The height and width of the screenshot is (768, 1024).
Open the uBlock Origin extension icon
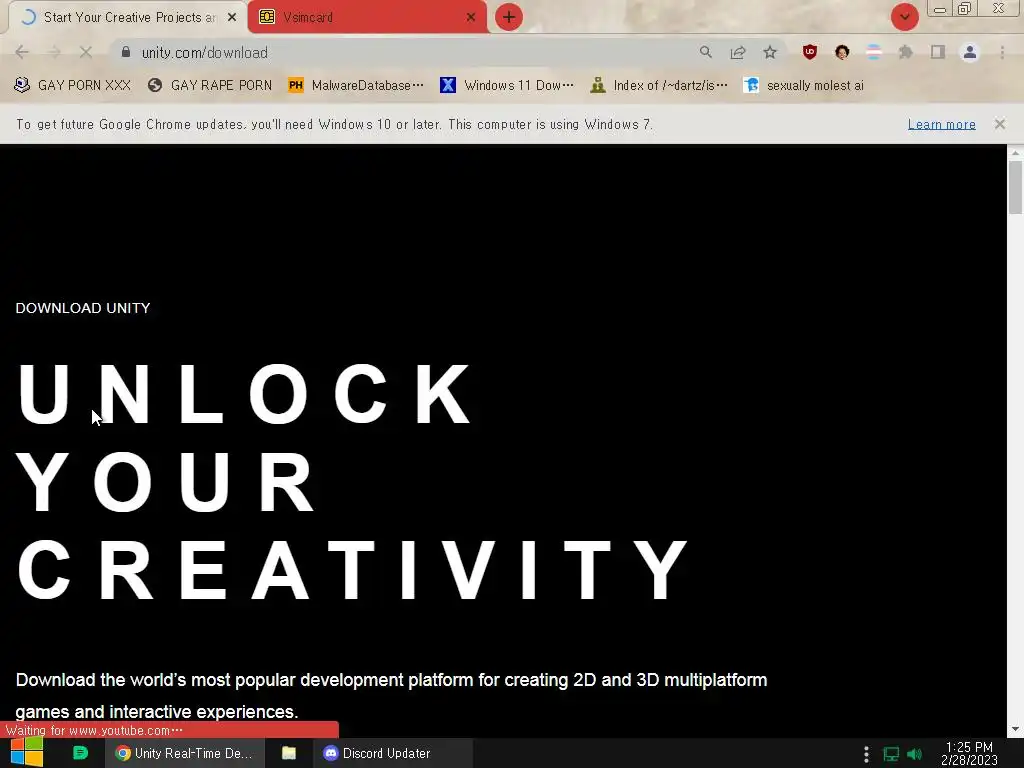click(810, 52)
